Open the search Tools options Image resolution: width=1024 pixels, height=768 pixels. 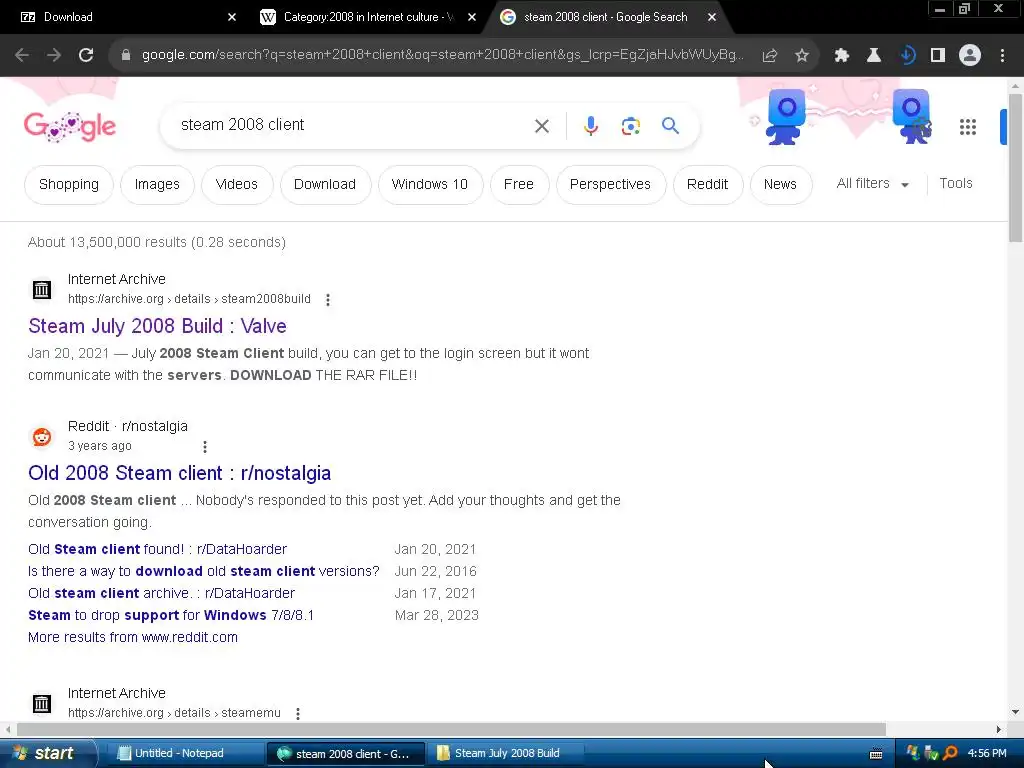(956, 184)
